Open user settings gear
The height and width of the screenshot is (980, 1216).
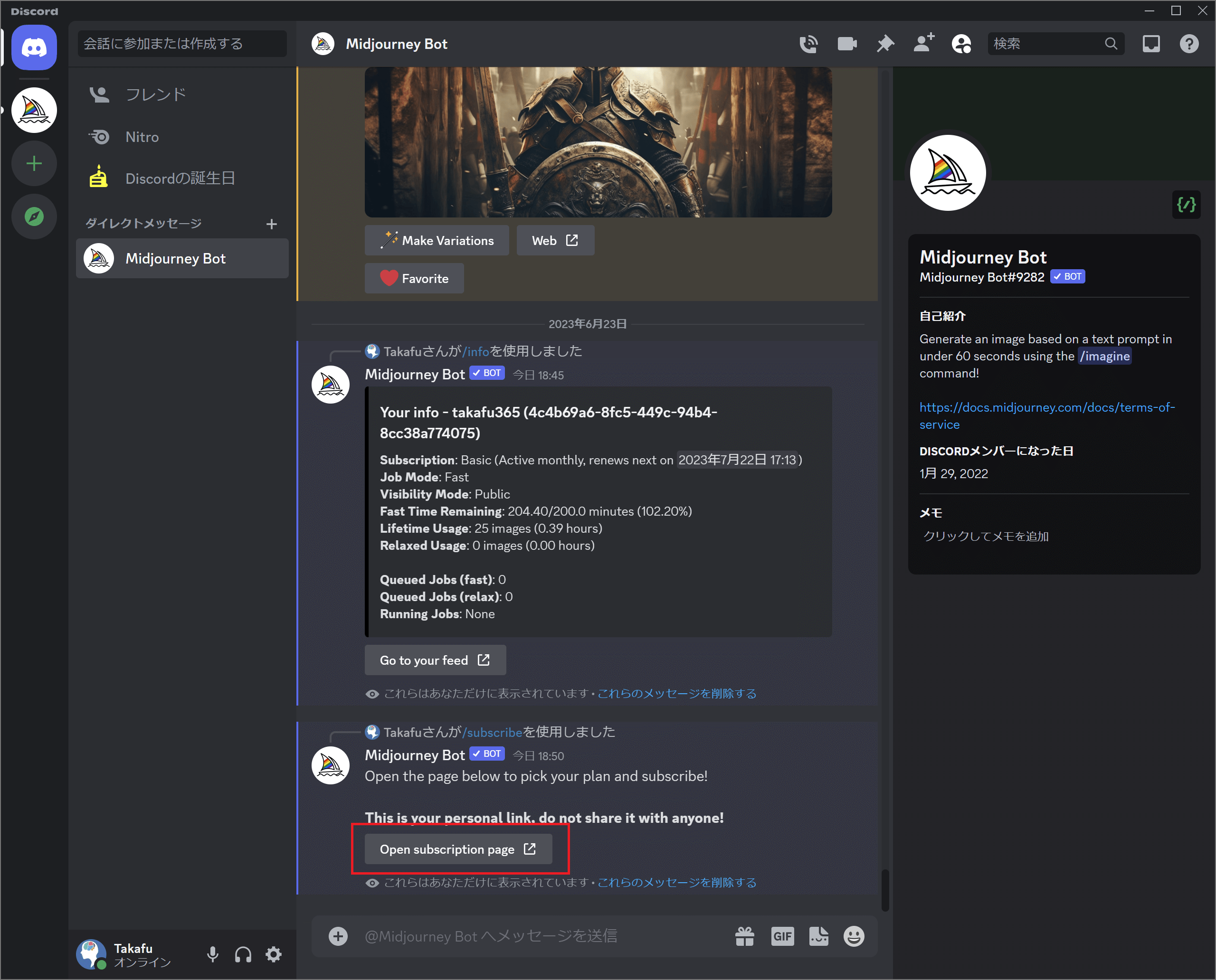coord(274,954)
